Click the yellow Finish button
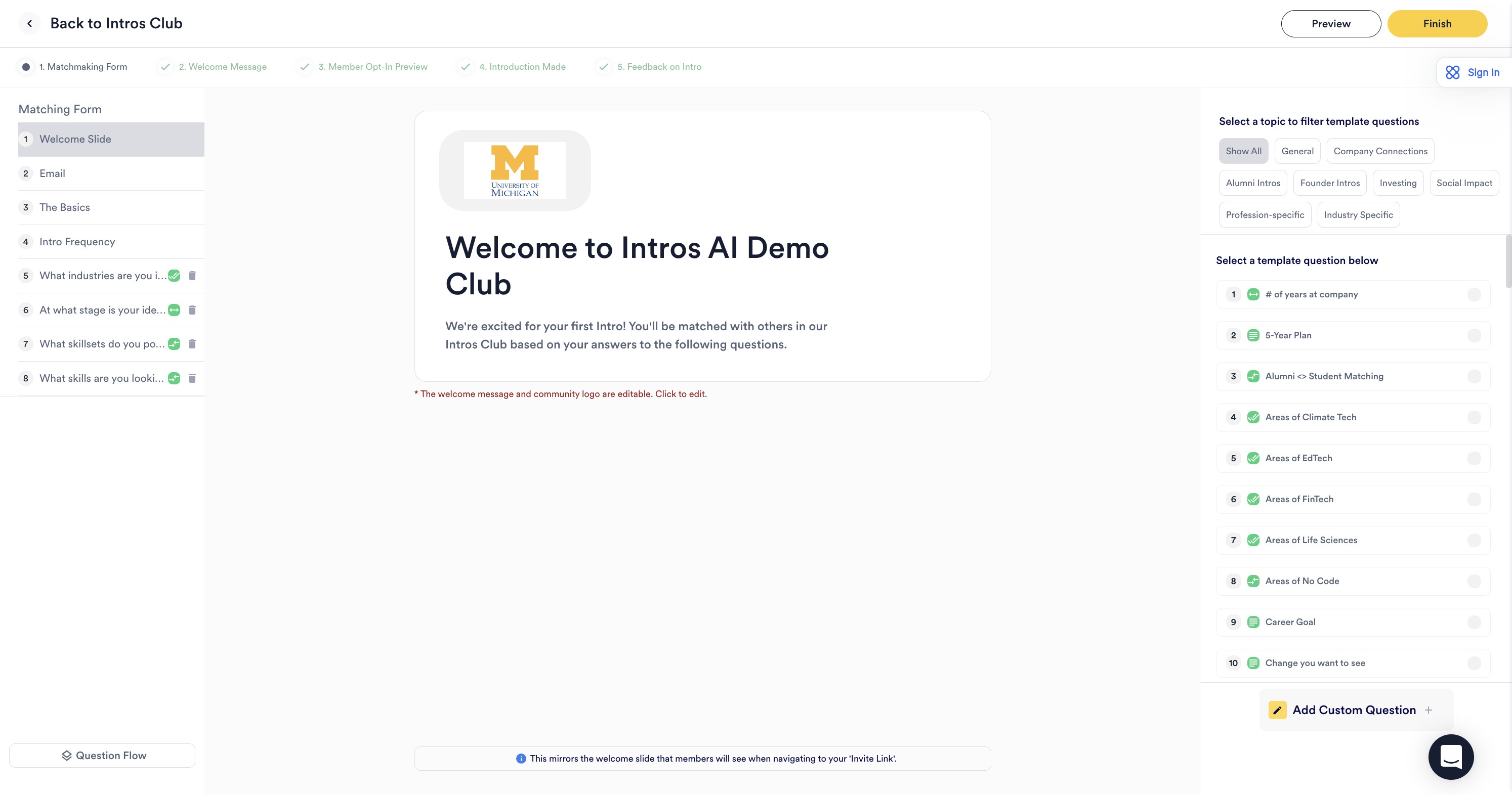Screen dimensions: 1512x795 (1437, 23)
